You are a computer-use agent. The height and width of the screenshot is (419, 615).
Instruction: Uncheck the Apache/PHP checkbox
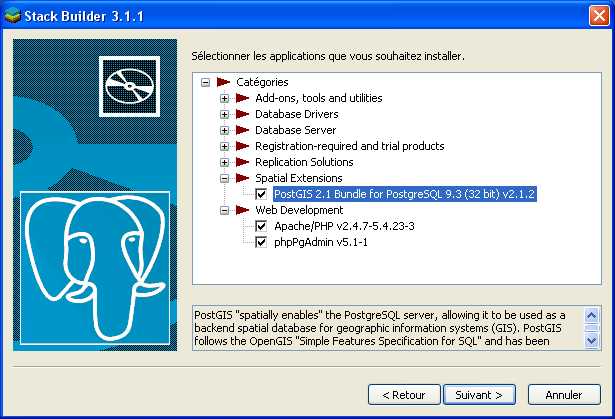click(261, 226)
